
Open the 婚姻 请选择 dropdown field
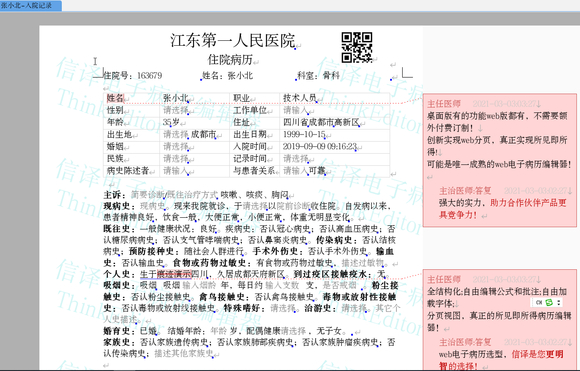(176, 146)
